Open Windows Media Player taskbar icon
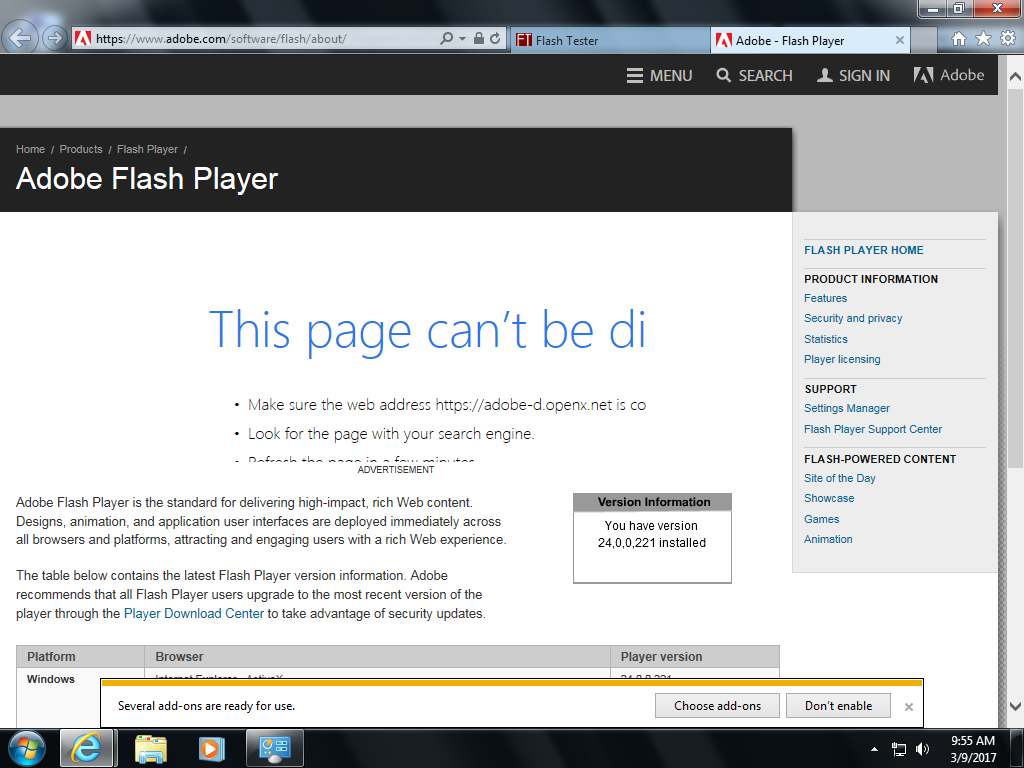 tap(212, 748)
